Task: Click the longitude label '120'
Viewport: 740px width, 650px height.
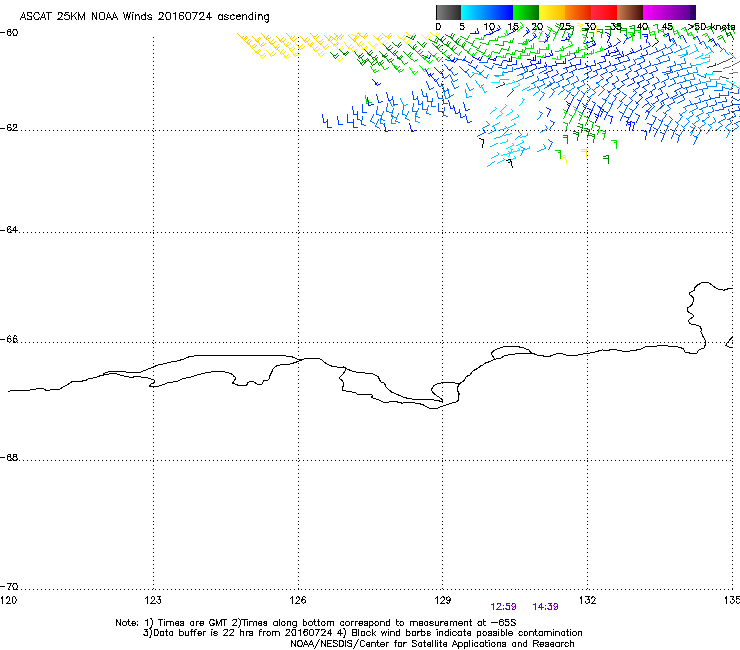Action: [8, 600]
